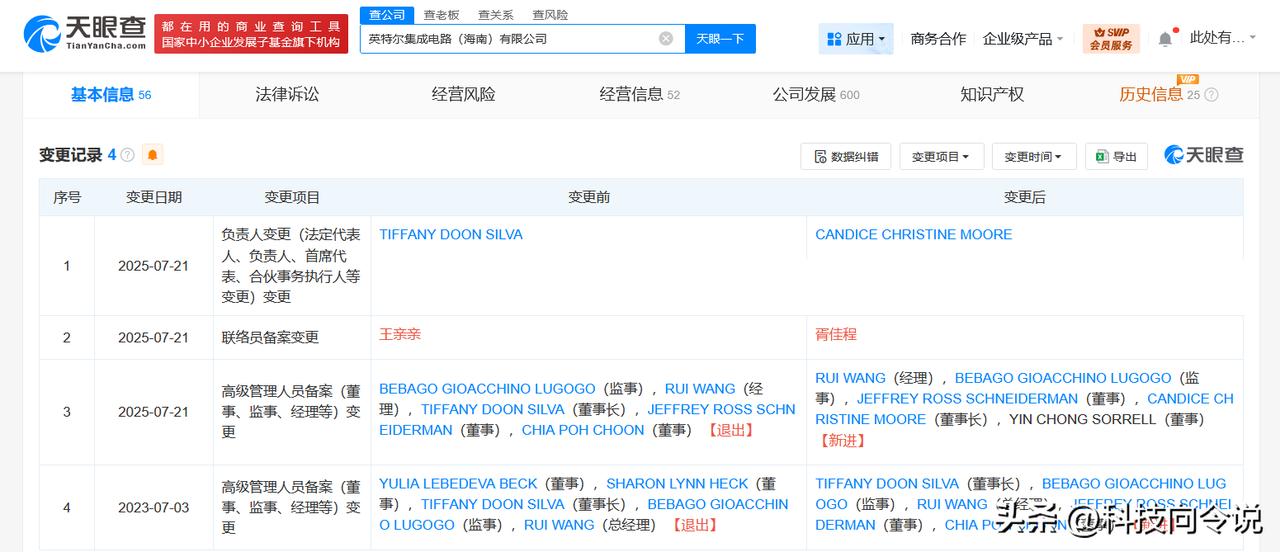
Task: Select the 基本信息 tab
Action: 111,94
